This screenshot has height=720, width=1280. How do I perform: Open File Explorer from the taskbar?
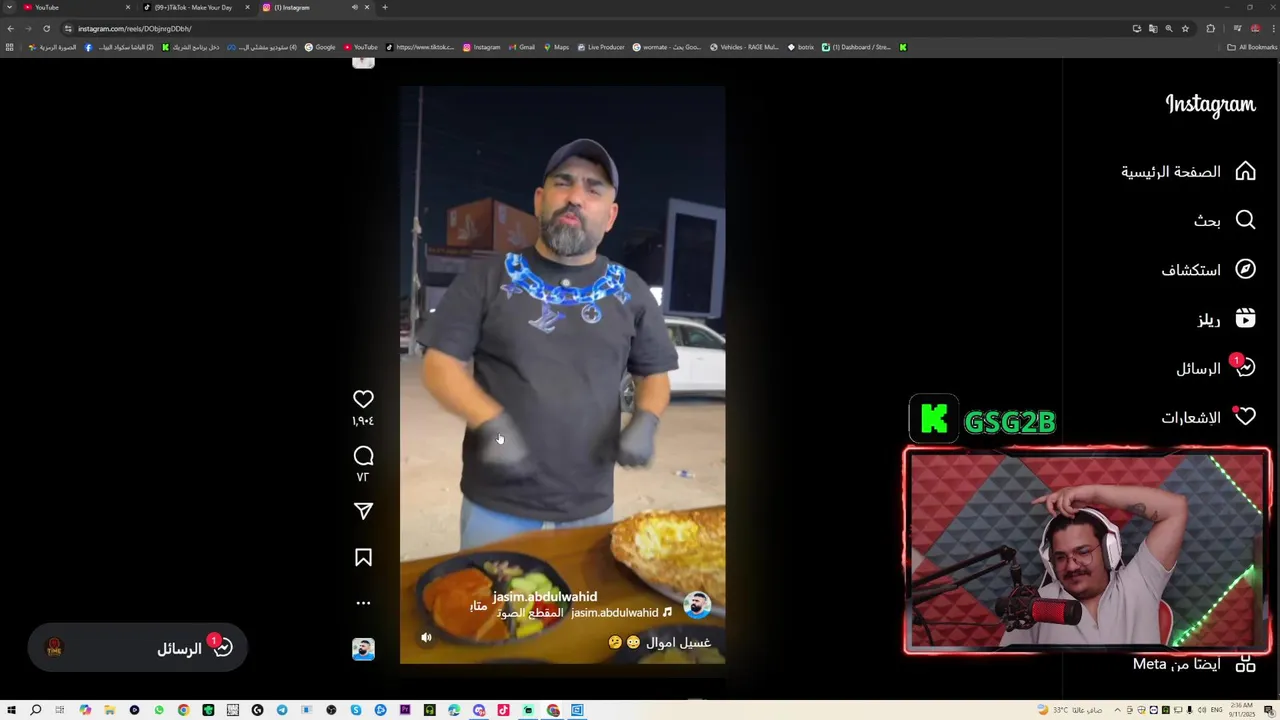pos(109,710)
